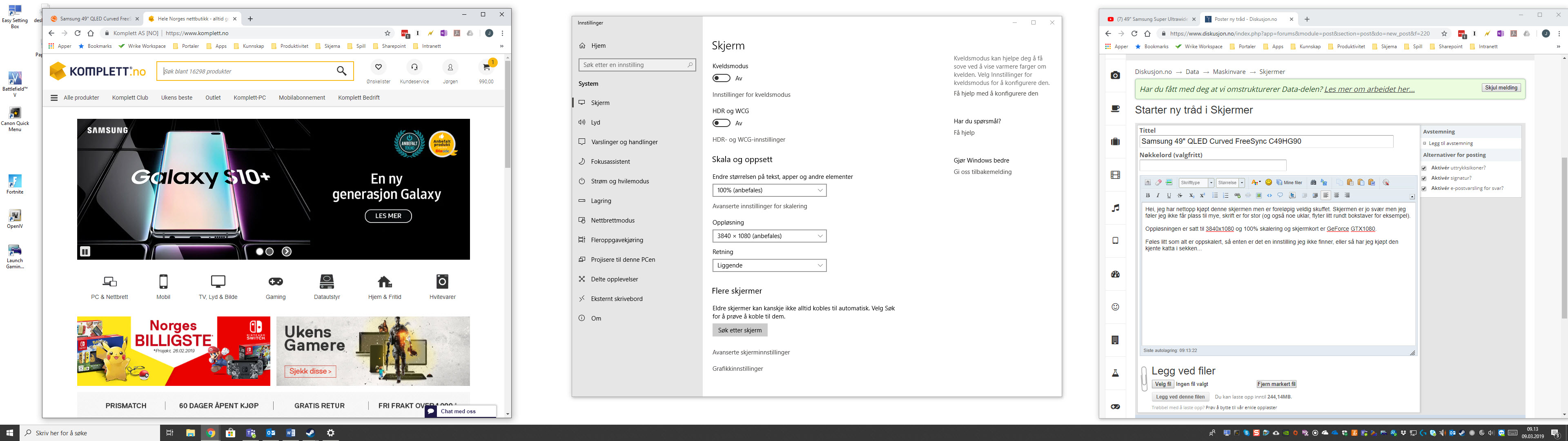This screenshot has height=441, width=1568.
Task: Click the eraser remove-format icon
Action: (x=1159, y=182)
